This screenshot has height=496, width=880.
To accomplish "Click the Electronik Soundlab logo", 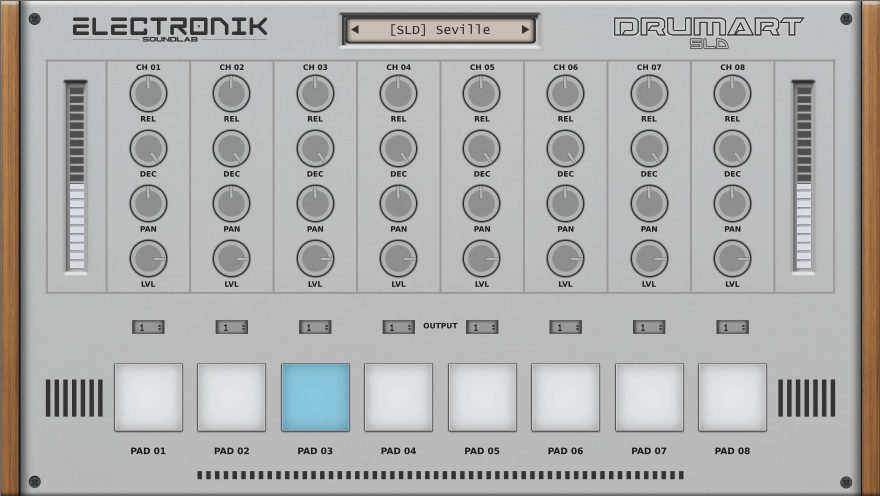I will [x=170, y=29].
